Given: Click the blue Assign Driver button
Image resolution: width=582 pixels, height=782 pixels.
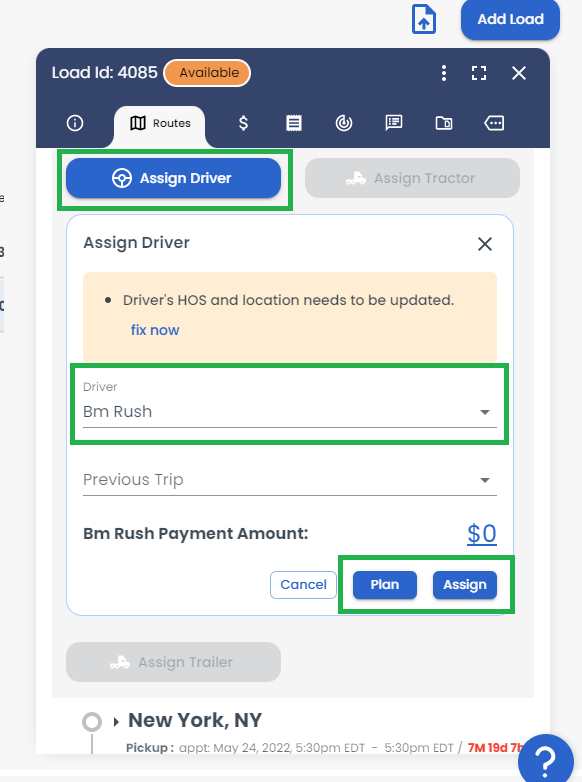Looking at the screenshot, I should pyautogui.click(x=174, y=178).
